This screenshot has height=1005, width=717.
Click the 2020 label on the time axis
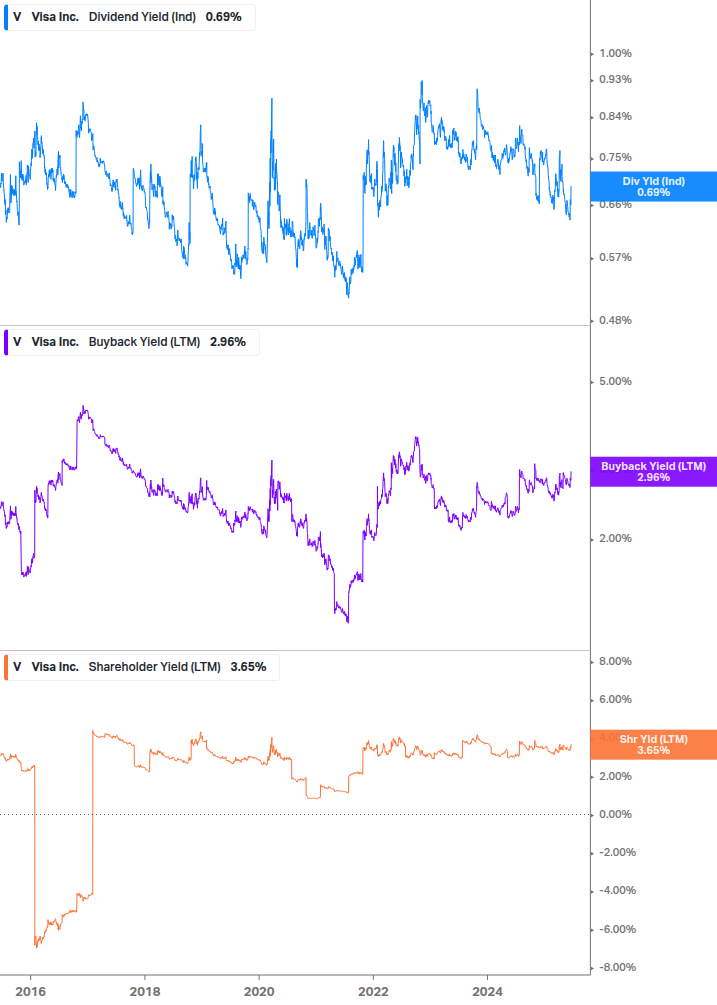[x=259, y=992]
